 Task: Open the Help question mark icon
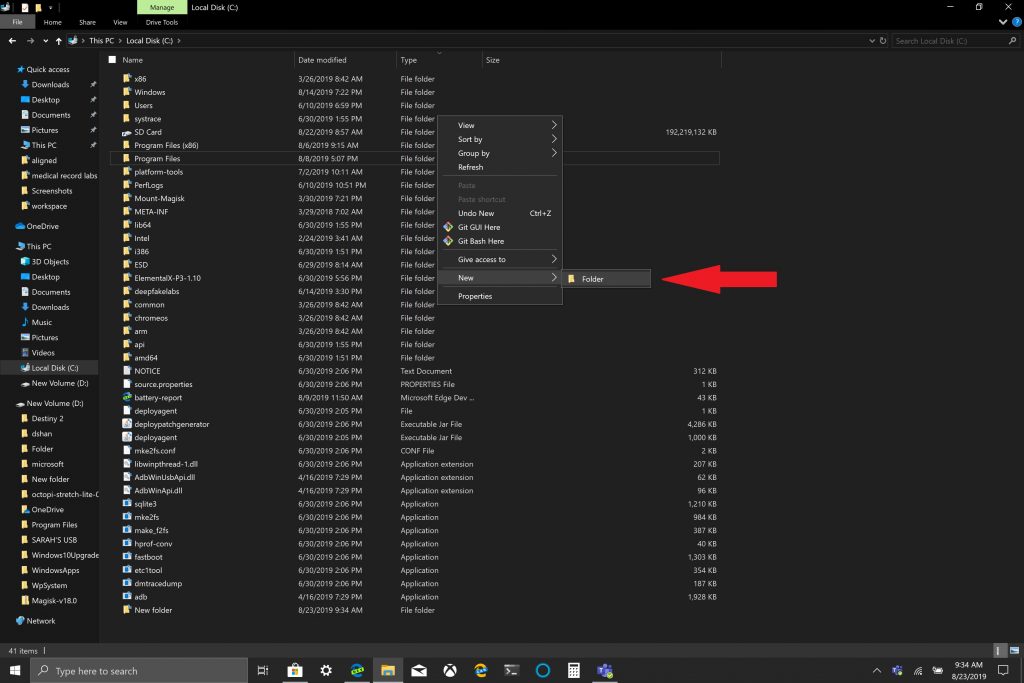tap(1016, 22)
